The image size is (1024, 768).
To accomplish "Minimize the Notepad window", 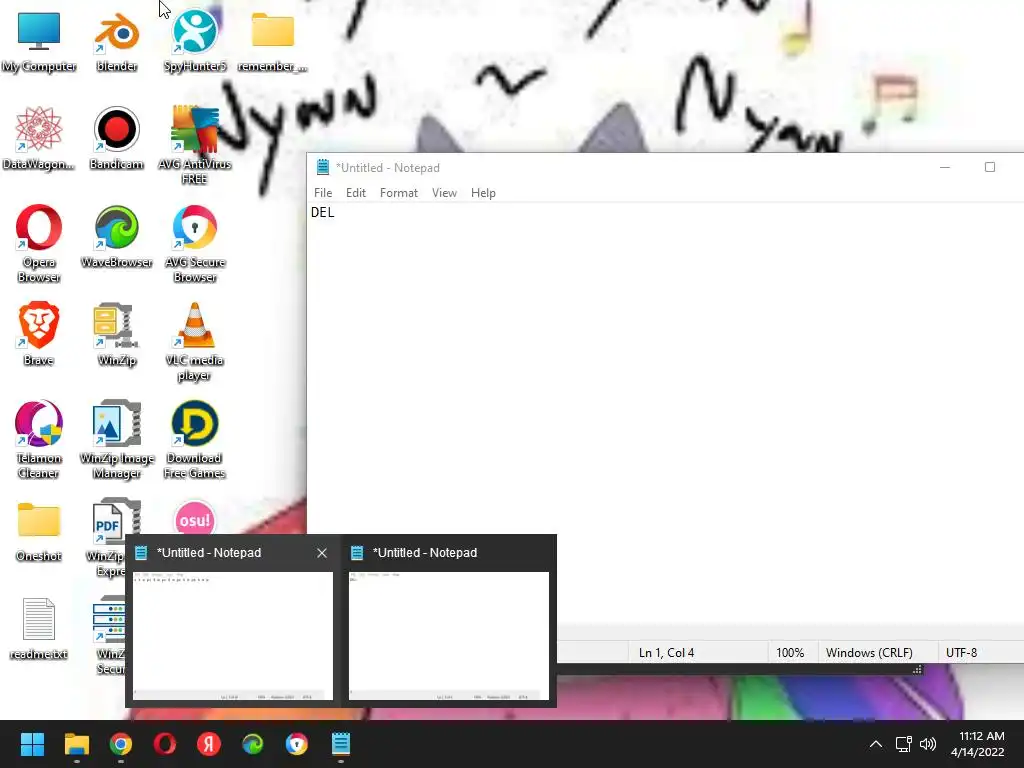I will pos(944,167).
